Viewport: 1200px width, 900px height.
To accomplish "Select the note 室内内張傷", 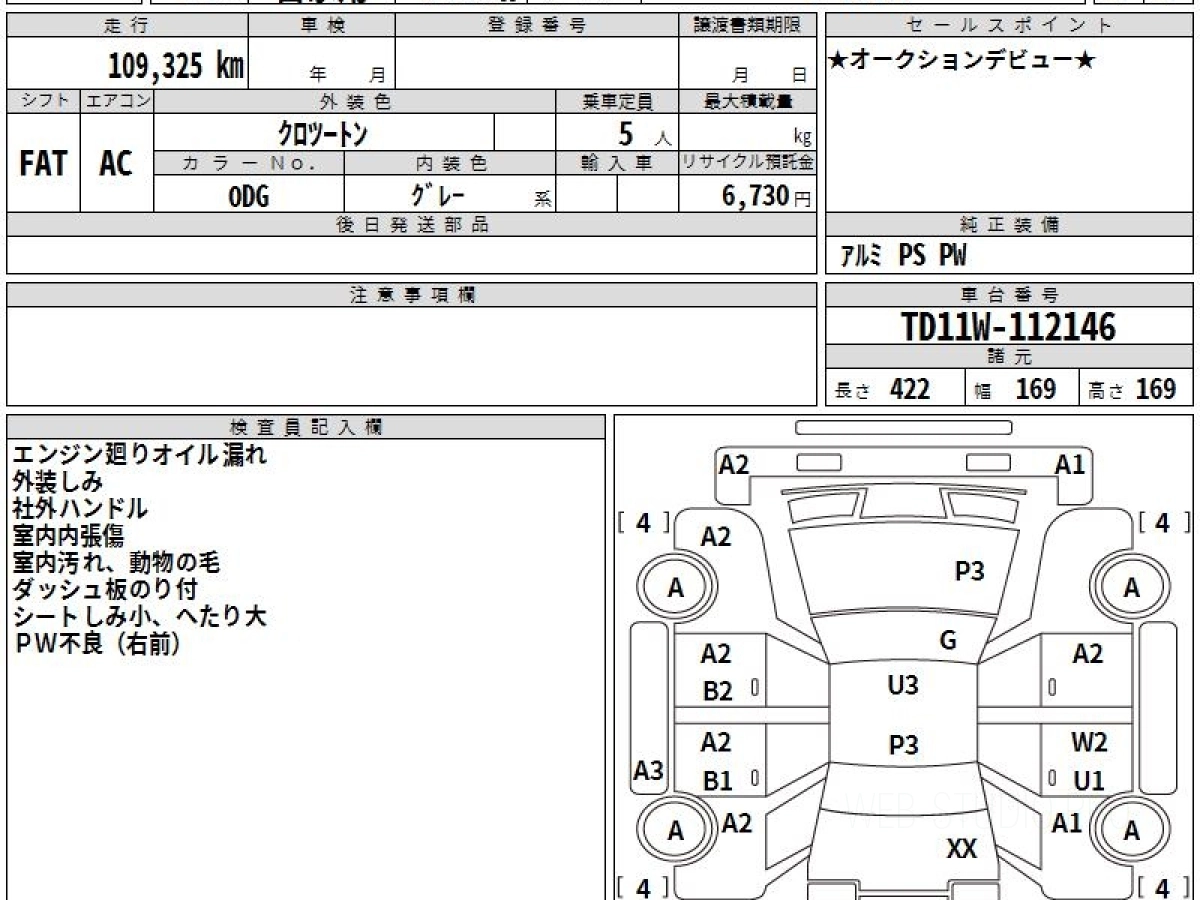I will pyautogui.click(x=68, y=536).
